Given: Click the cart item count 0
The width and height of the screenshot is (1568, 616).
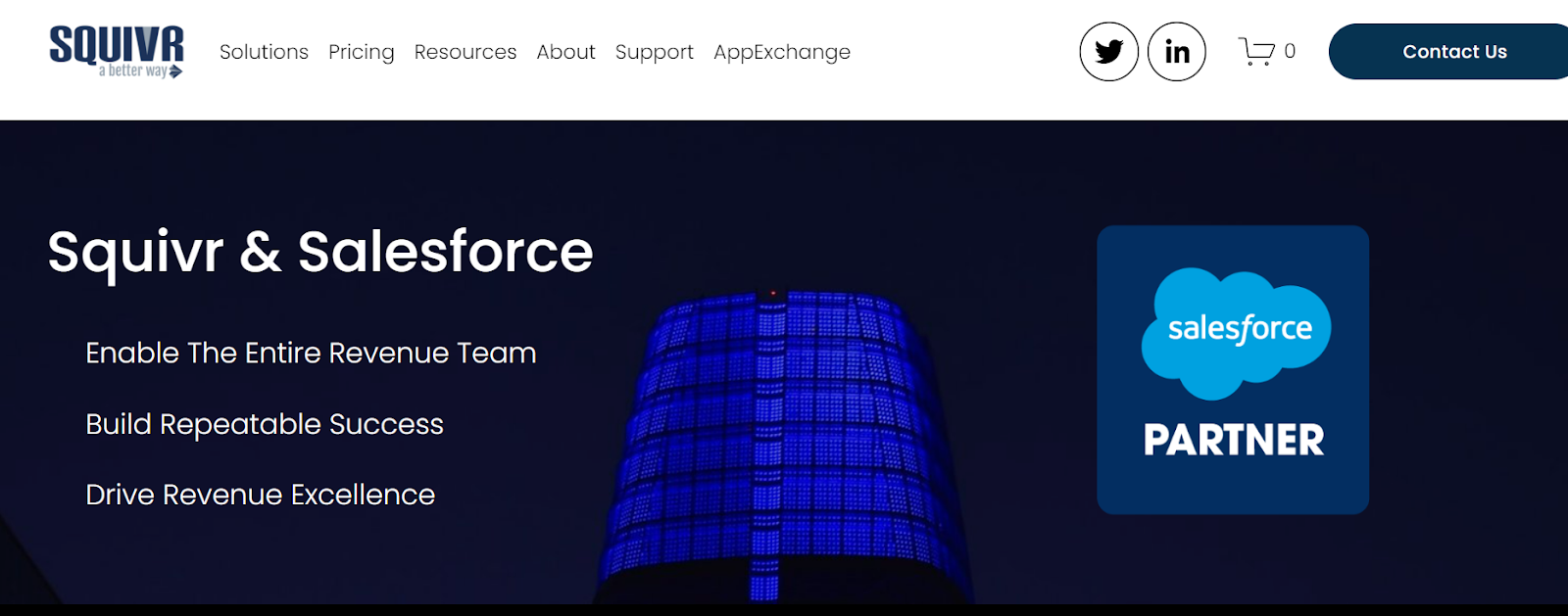Looking at the screenshot, I should coord(1290,51).
